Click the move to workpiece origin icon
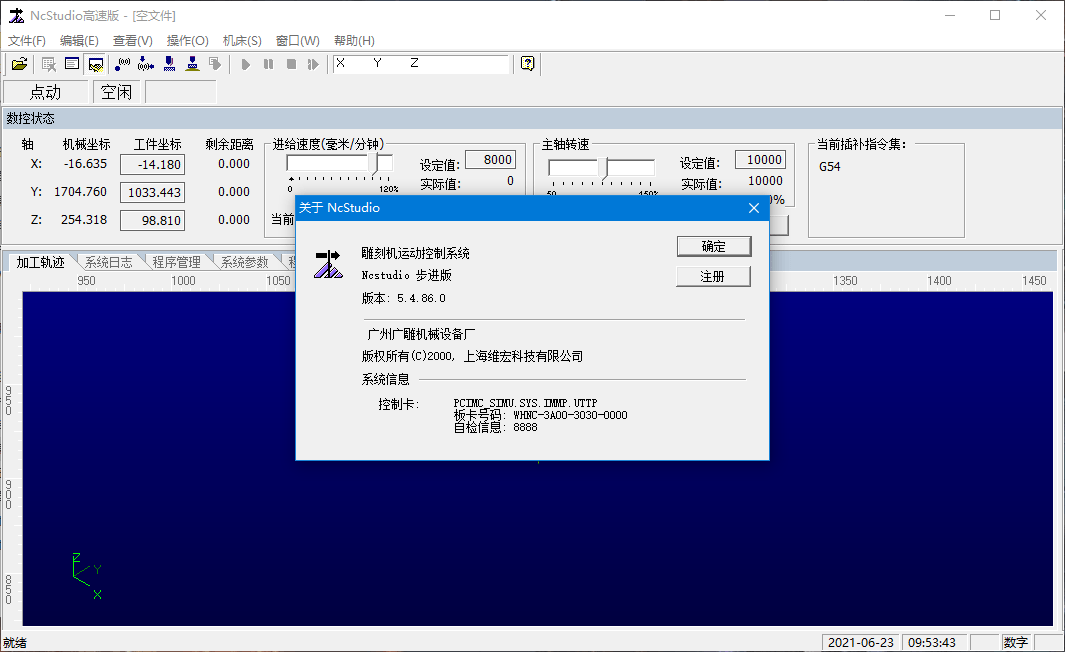Screen dimensions: 1065x652 pos(146,64)
